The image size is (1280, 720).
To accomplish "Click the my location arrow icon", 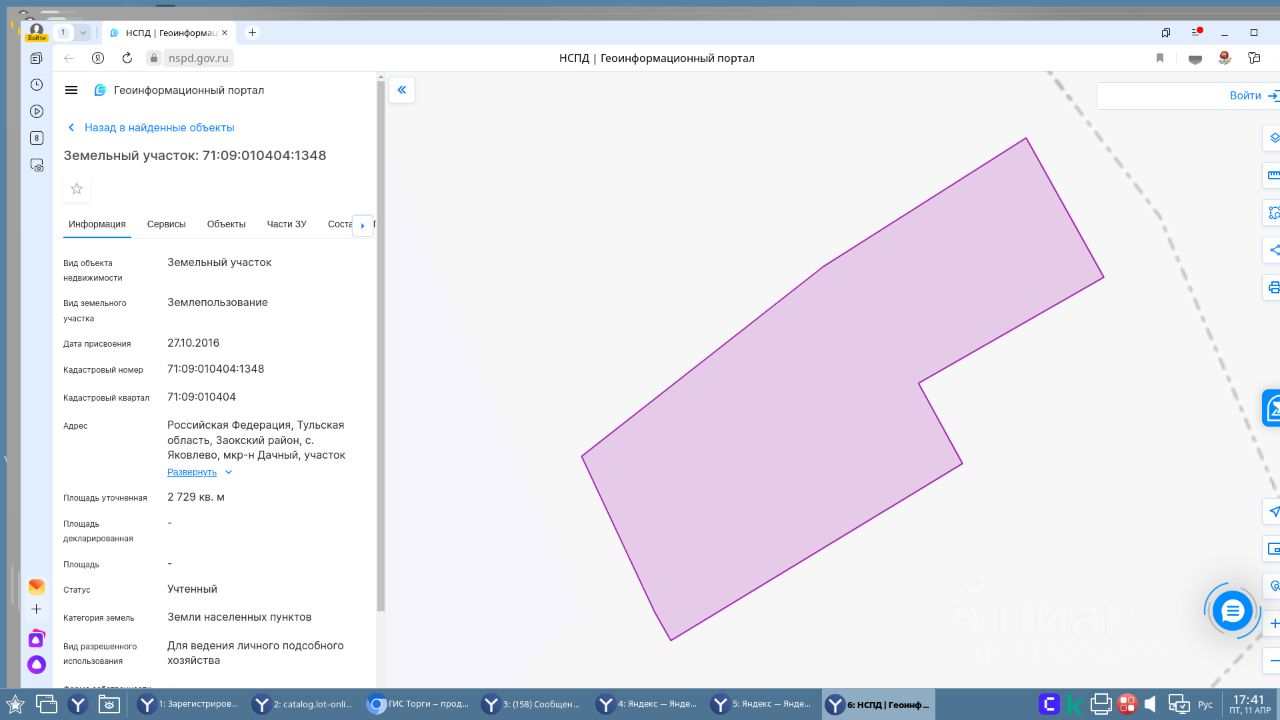I will pyautogui.click(x=1274, y=511).
